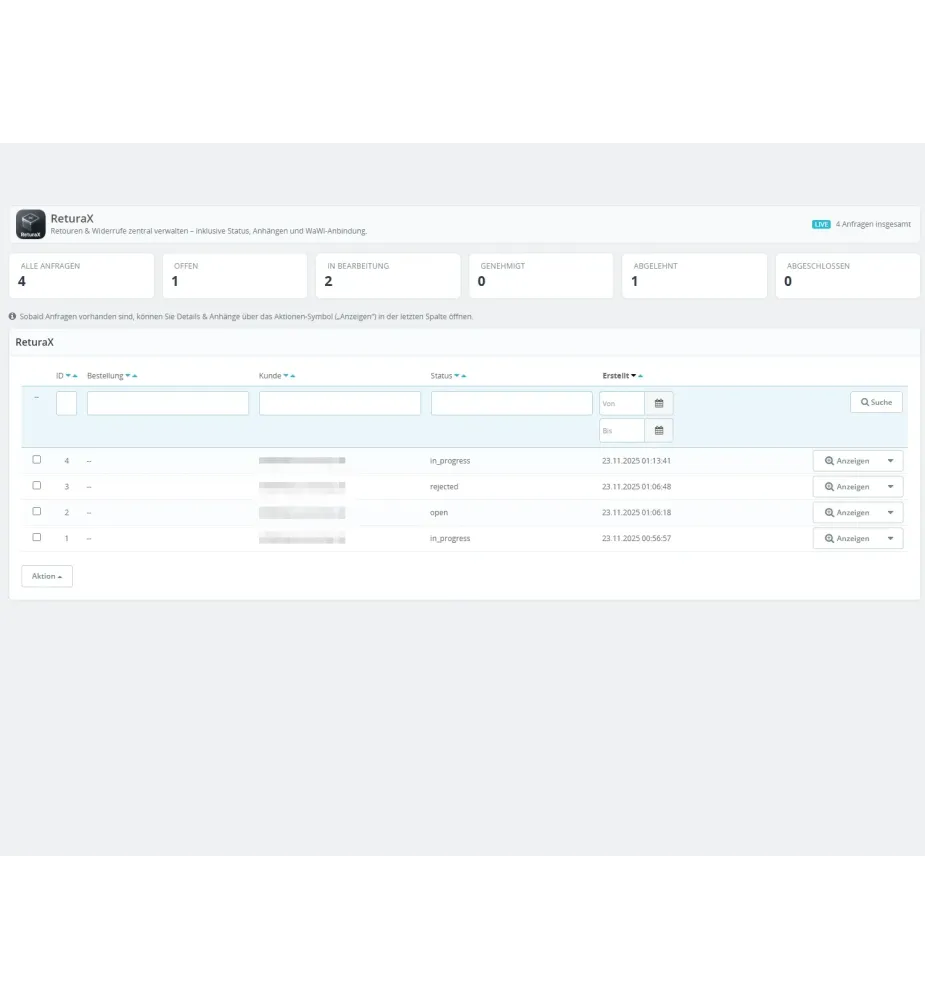Click into the Kunde filter input field
The width and height of the screenshot is (925, 1000).
tap(340, 402)
